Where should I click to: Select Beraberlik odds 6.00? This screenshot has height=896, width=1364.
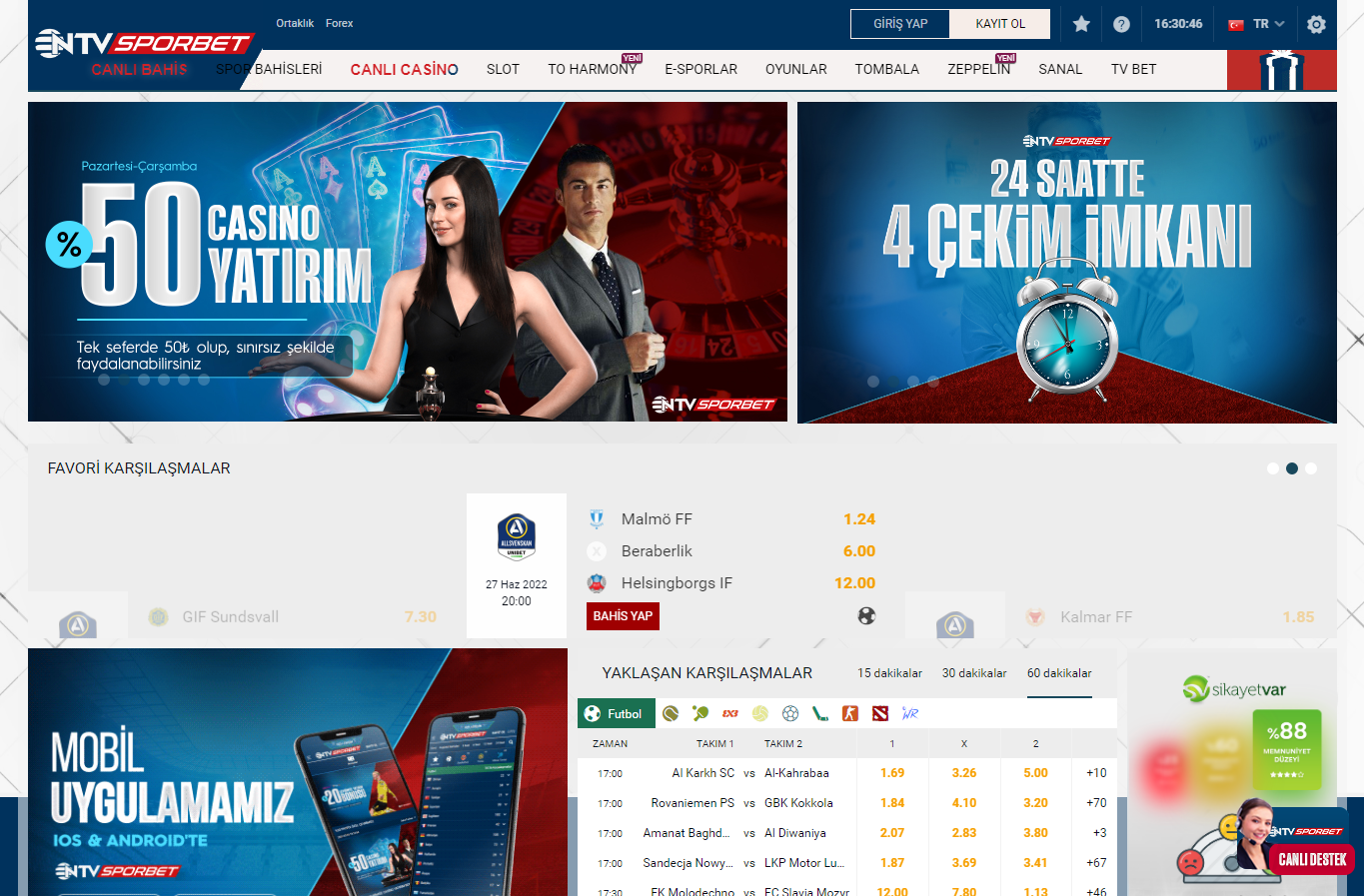[x=858, y=551]
